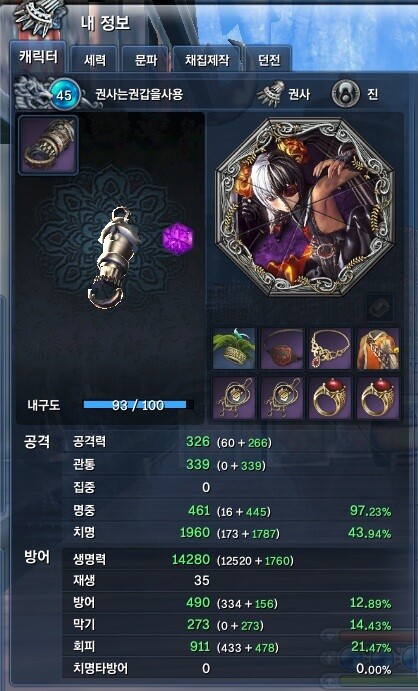This screenshot has width=418, height=691.
Task: Switch to the 세력 tab
Action: (x=94, y=59)
